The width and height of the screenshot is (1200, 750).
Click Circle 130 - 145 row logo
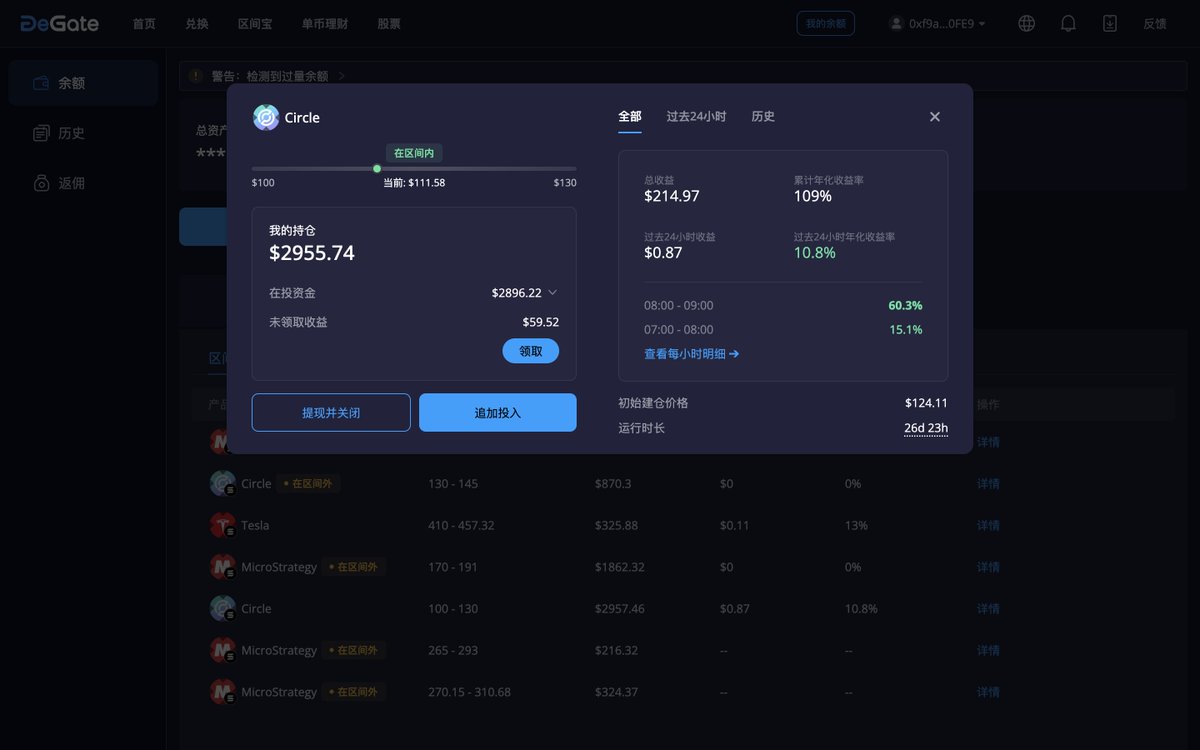click(x=223, y=483)
